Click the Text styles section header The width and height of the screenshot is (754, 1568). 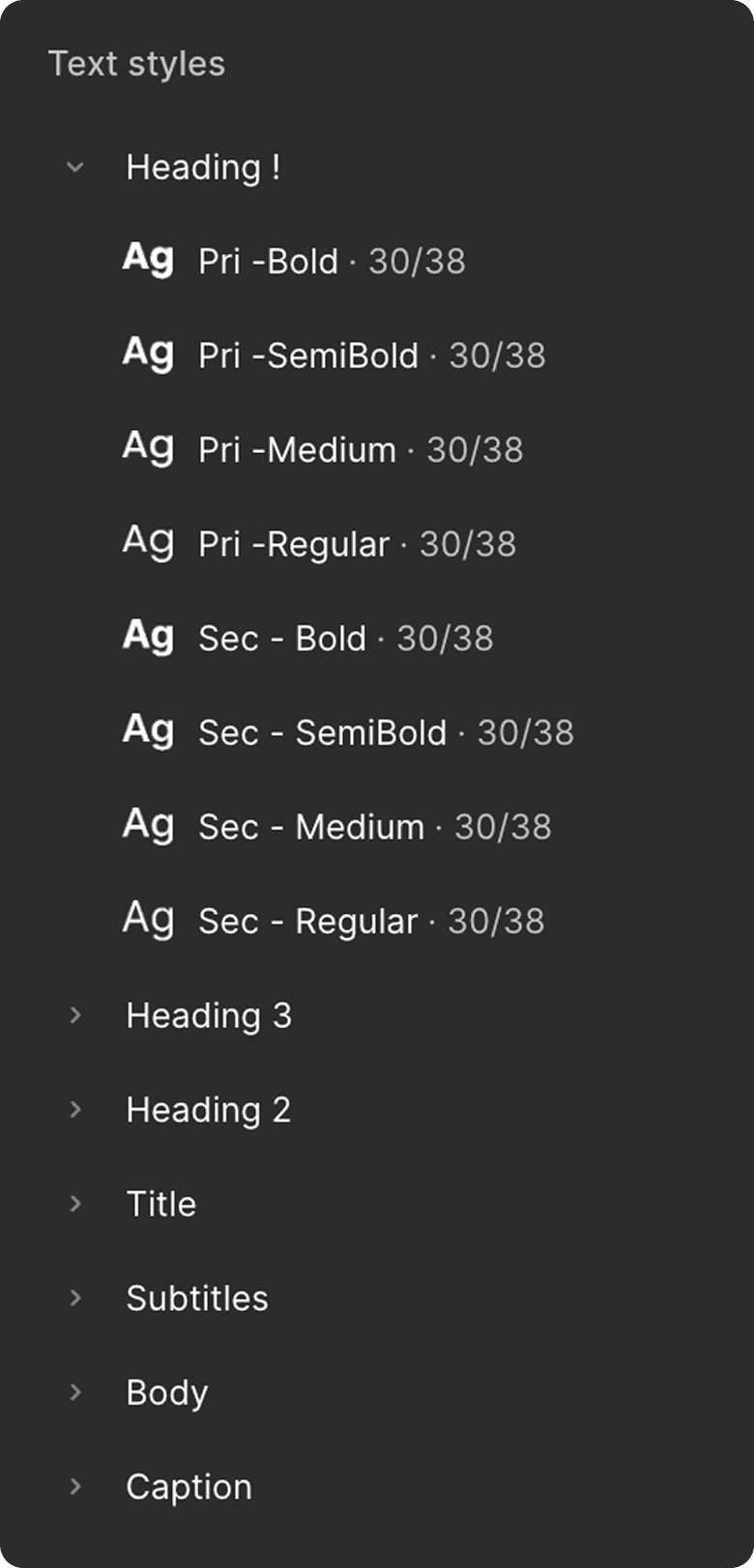136,64
